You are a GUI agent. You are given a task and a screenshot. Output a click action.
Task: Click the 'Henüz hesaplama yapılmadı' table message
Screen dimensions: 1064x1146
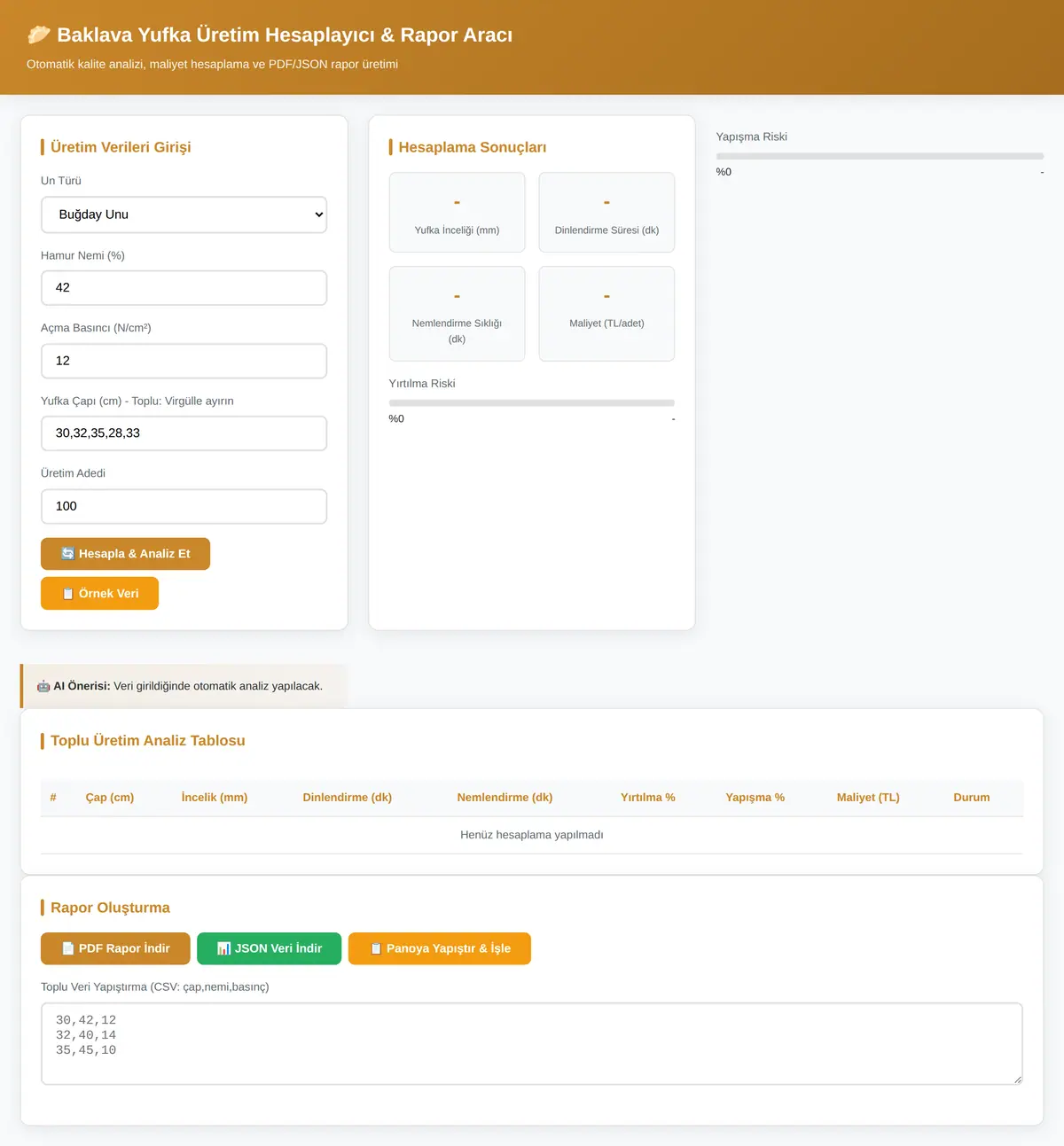coord(532,835)
